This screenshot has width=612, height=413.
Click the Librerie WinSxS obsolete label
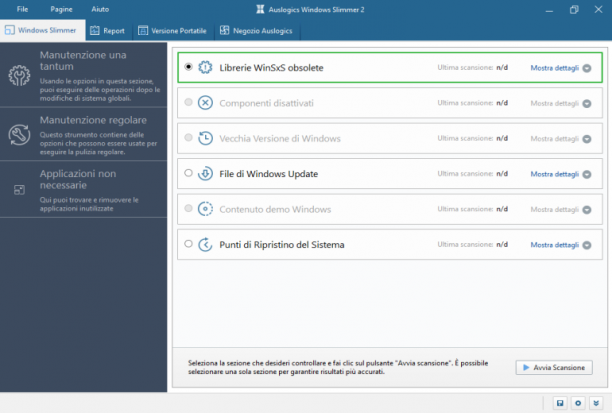point(271,68)
